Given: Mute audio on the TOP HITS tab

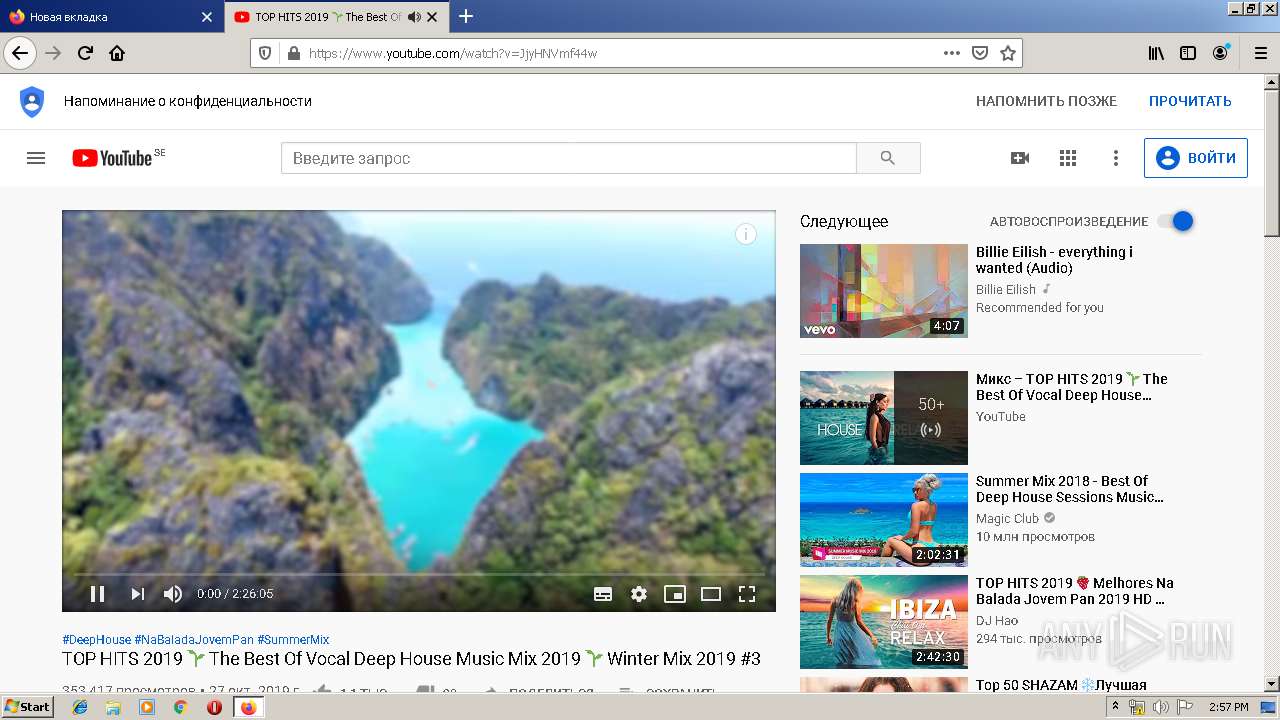Looking at the screenshot, I should pos(414,17).
